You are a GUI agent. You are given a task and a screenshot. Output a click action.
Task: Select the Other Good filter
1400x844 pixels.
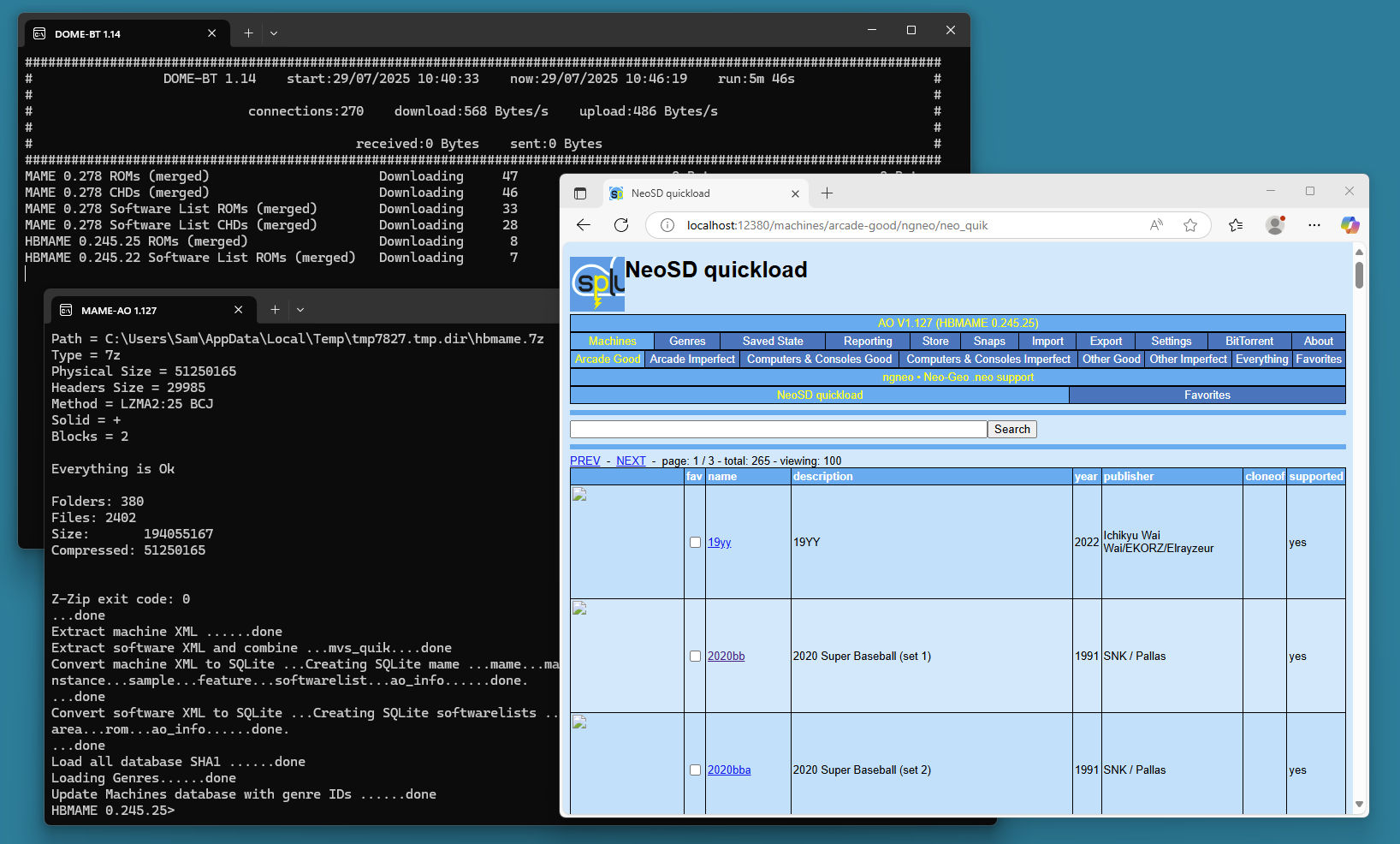pyautogui.click(x=1112, y=359)
